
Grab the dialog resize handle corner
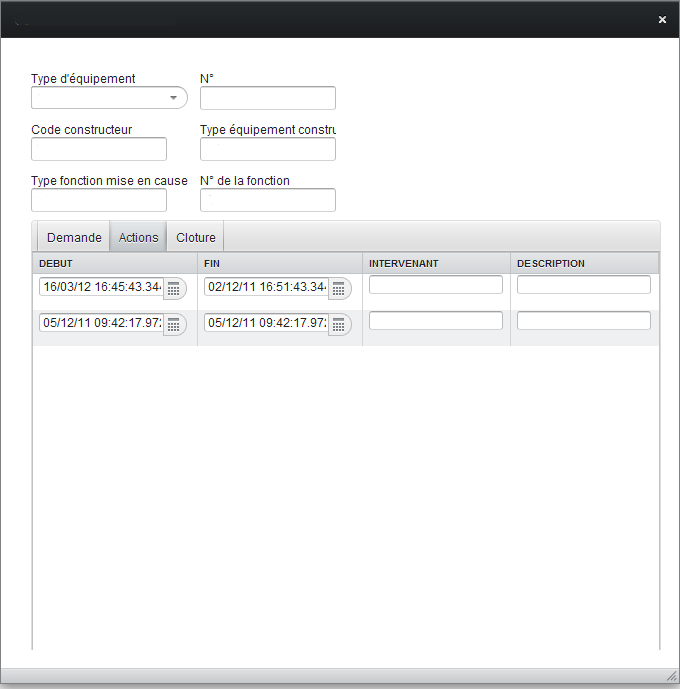coord(671,680)
